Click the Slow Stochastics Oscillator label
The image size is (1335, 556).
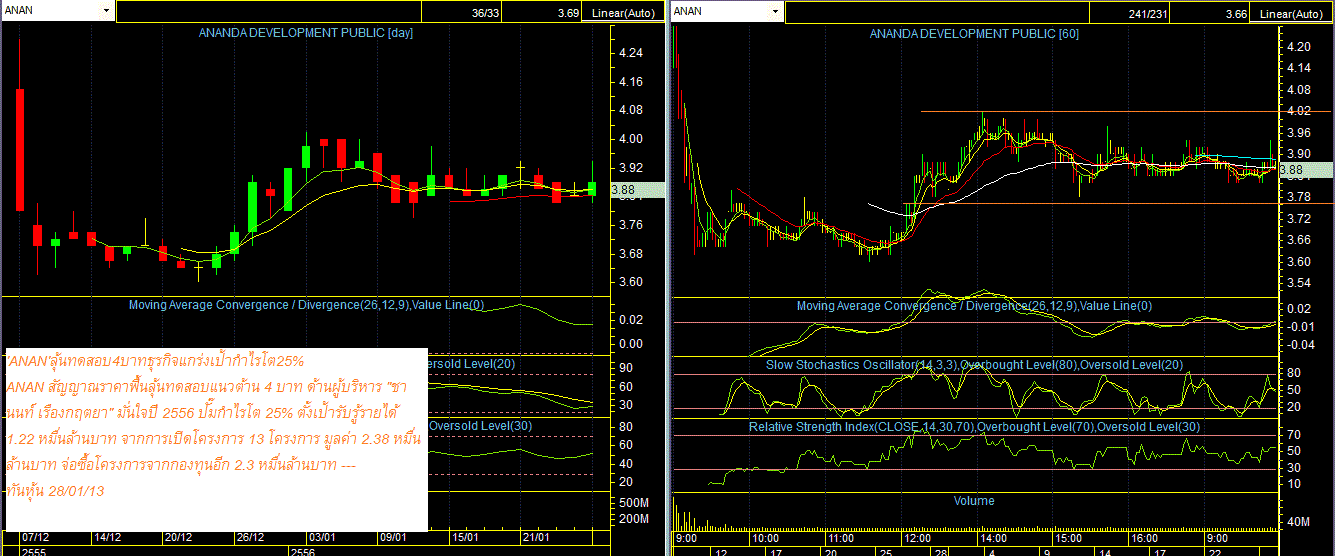974,364
